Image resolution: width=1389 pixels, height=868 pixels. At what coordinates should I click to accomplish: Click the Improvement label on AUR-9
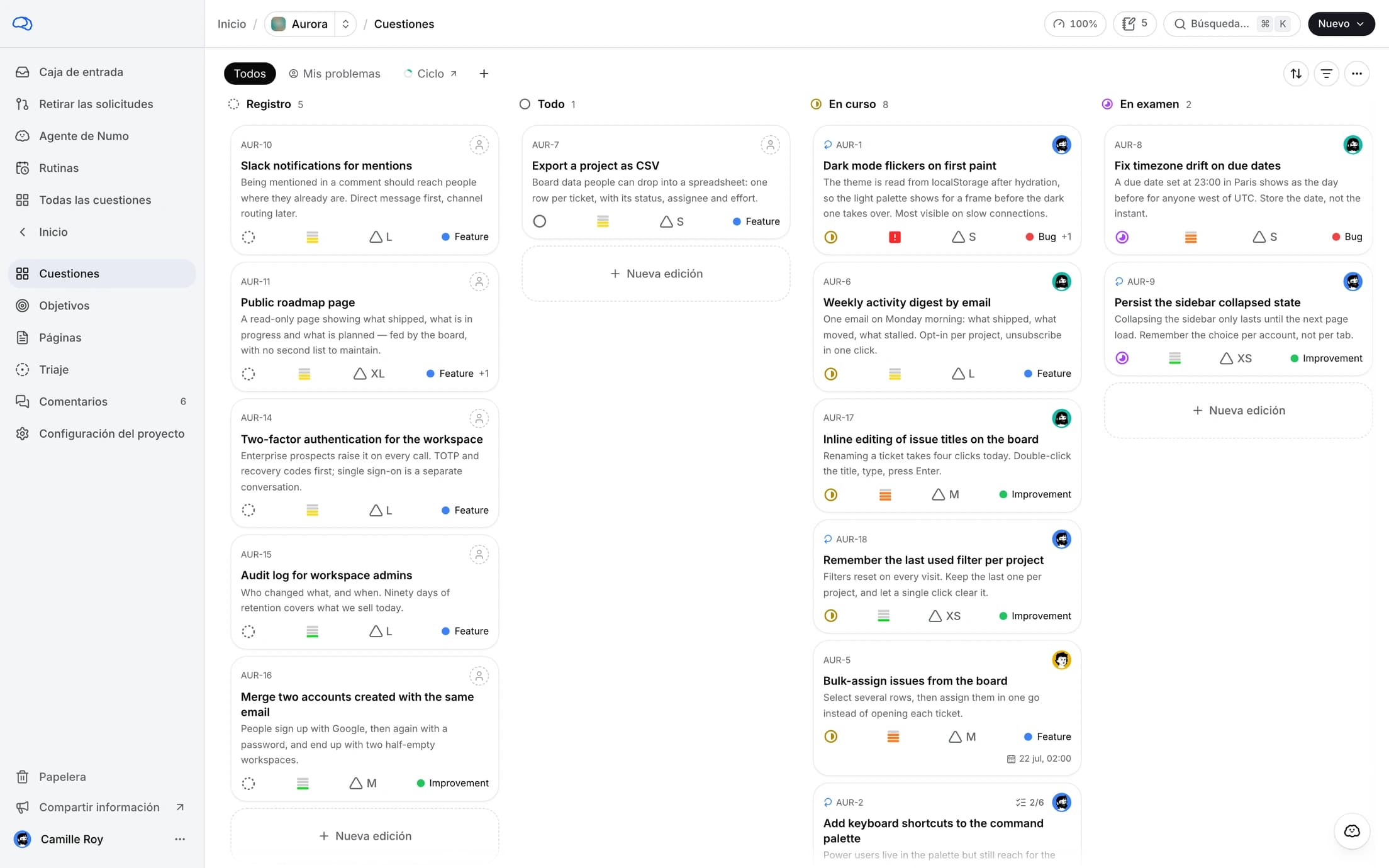(x=1326, y=359)
